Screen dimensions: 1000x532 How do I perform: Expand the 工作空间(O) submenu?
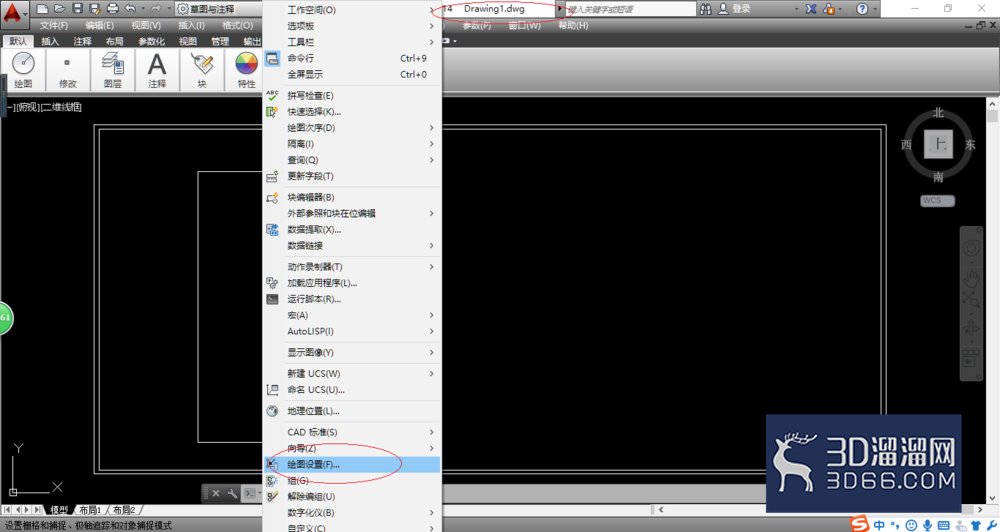click(x=352, y=10)
